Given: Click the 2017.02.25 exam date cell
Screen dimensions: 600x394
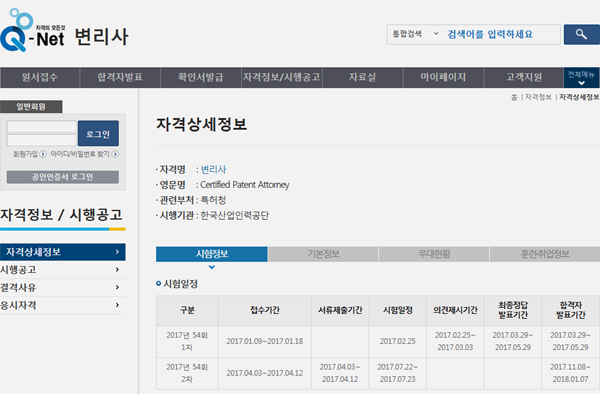Looking at the screenshot, I should pos(398,341).
